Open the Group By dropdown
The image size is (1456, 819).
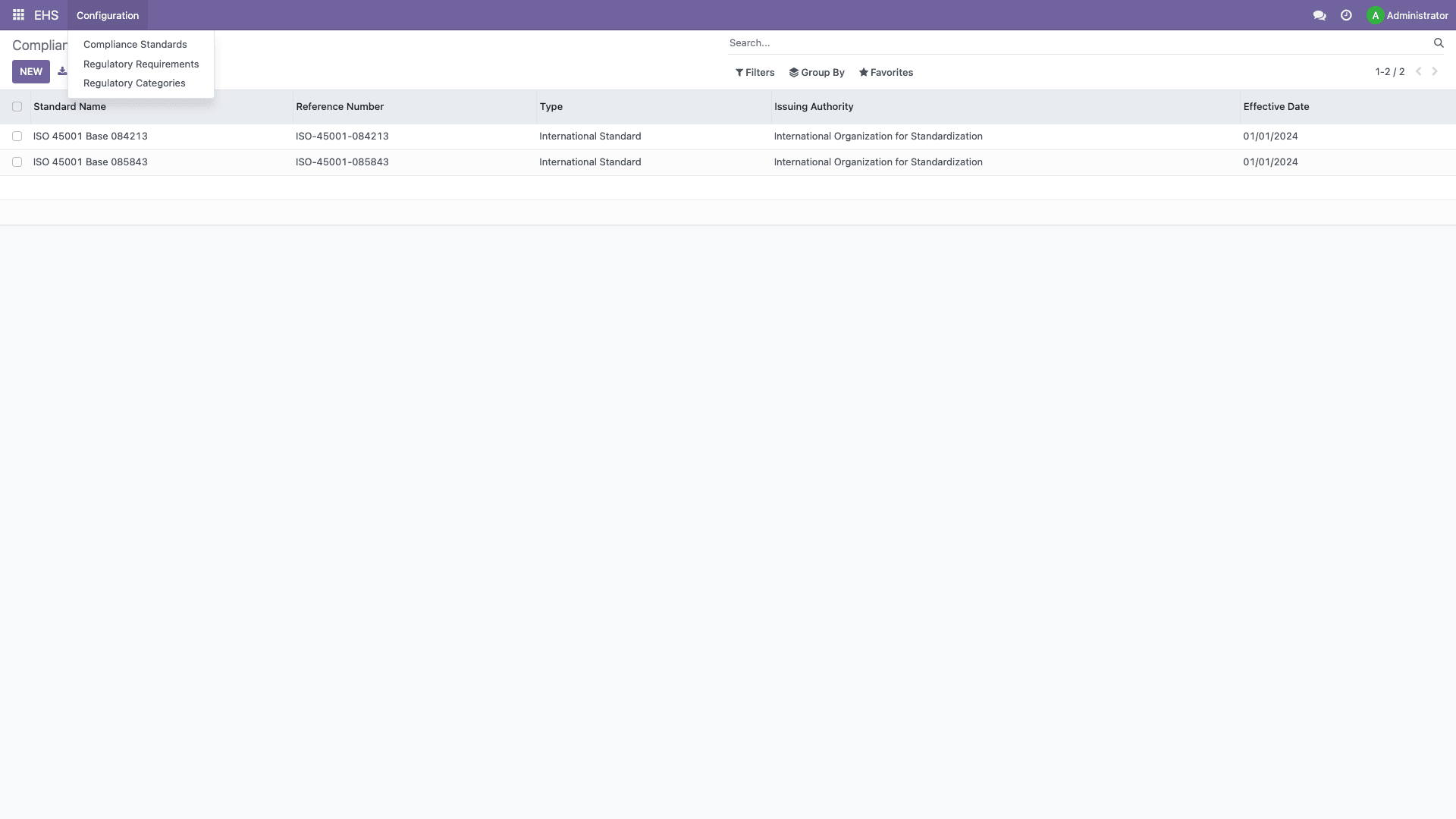[x=817, y=72]
